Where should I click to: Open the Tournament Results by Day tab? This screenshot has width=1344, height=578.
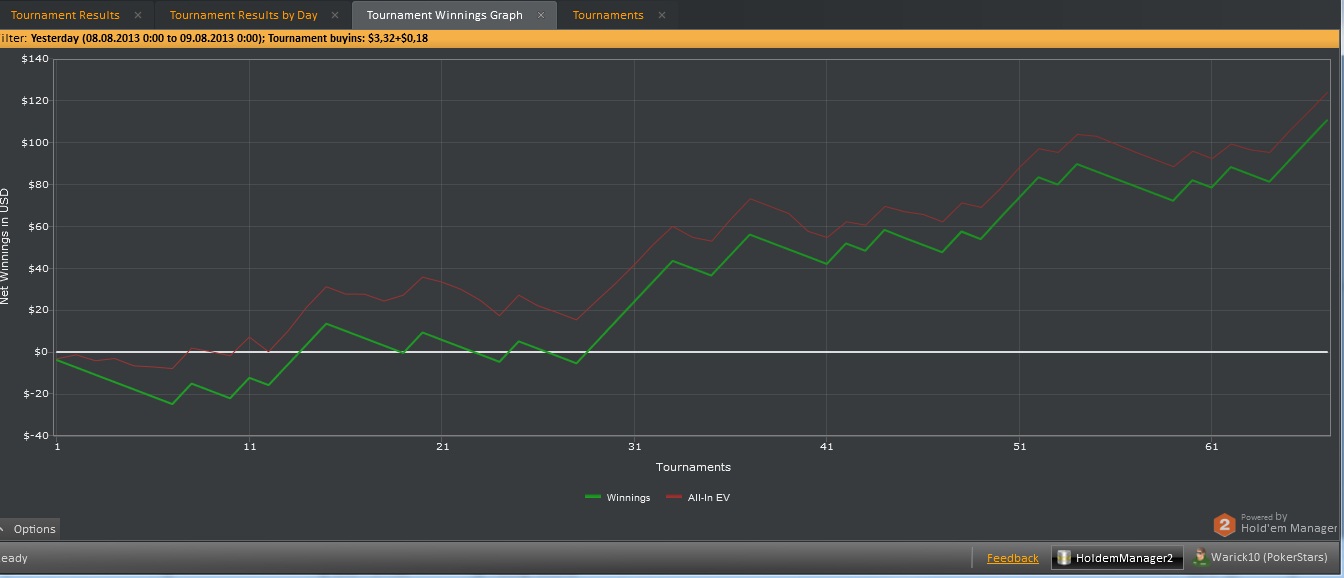[243, 15]
